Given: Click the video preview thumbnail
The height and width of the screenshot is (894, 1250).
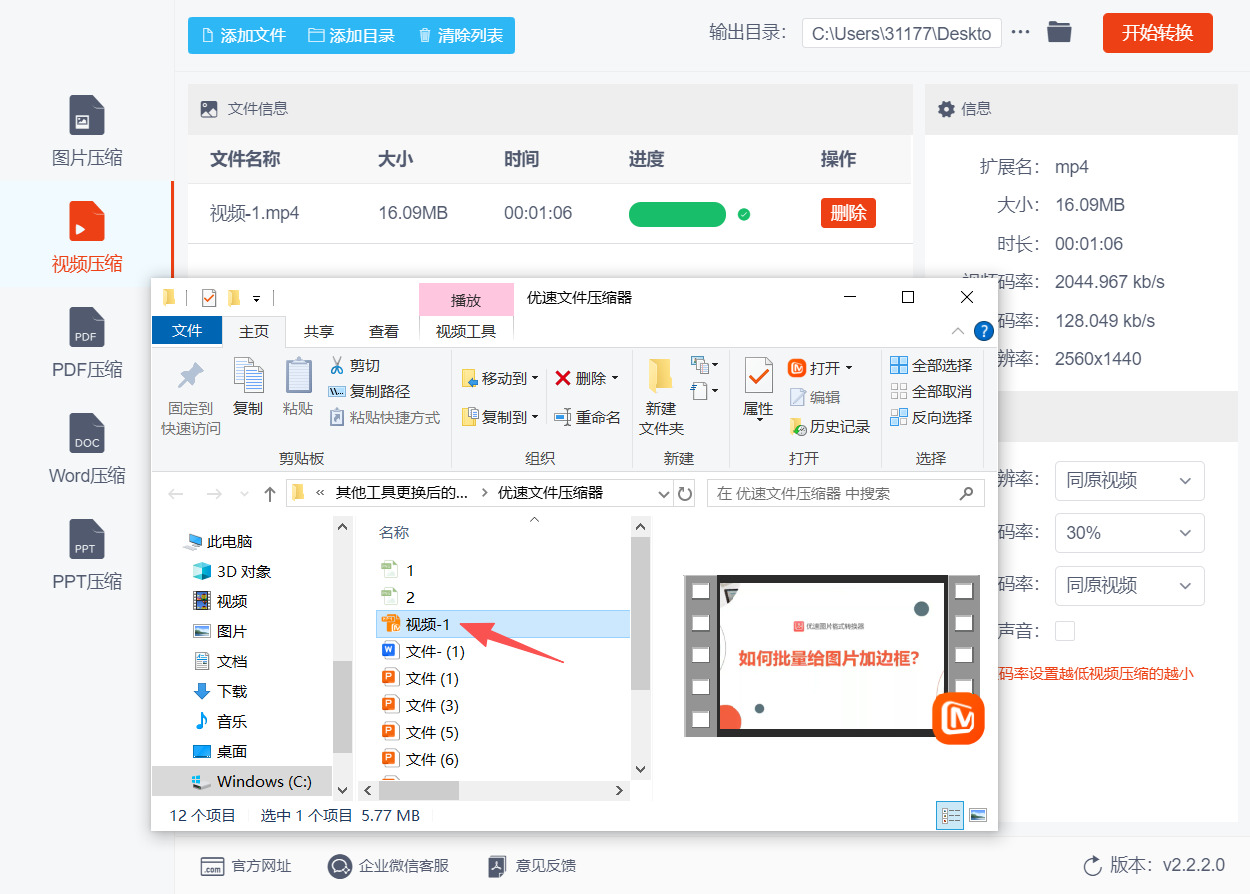Looking at the screenshot, I should pos(832,656).
